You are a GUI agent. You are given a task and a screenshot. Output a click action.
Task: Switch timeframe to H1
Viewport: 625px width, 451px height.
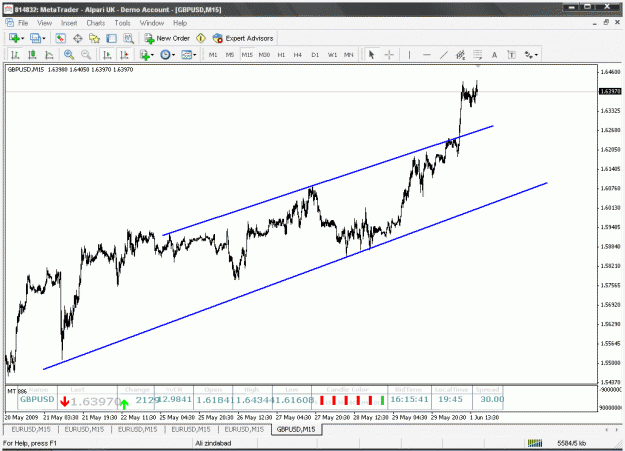pos(281,55)
